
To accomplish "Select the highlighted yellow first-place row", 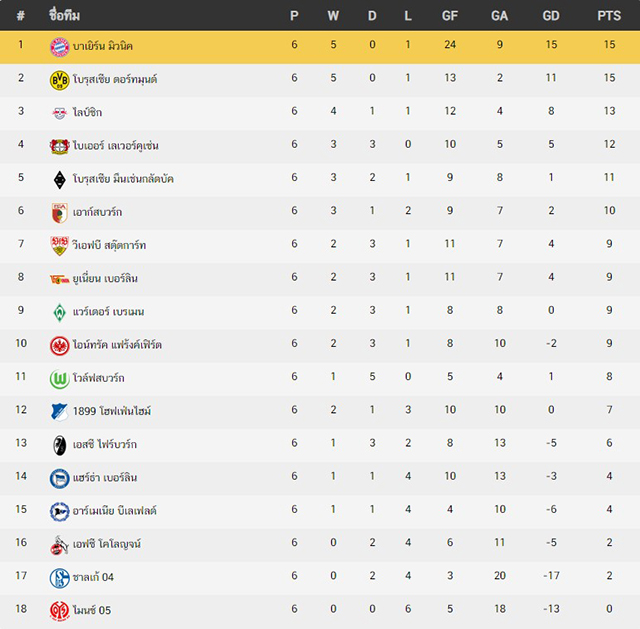I will pos(320,47).
